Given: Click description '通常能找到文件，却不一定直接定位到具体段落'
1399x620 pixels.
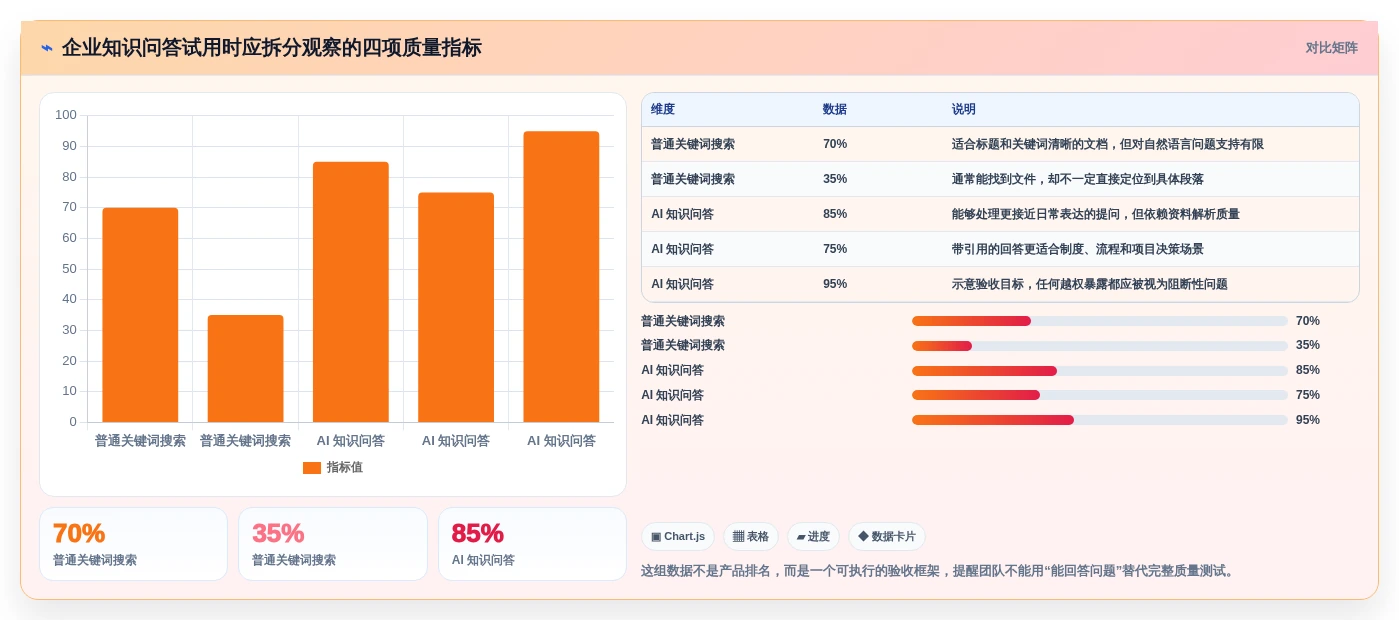Looking at the screenshot, I should (1078, 179).
